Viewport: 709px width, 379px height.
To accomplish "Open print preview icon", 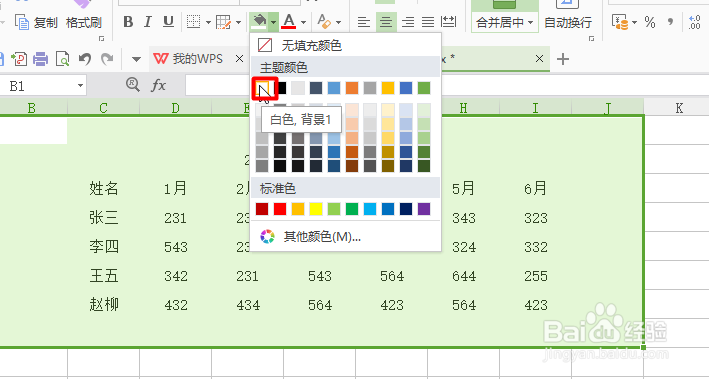I will [62, 59].
